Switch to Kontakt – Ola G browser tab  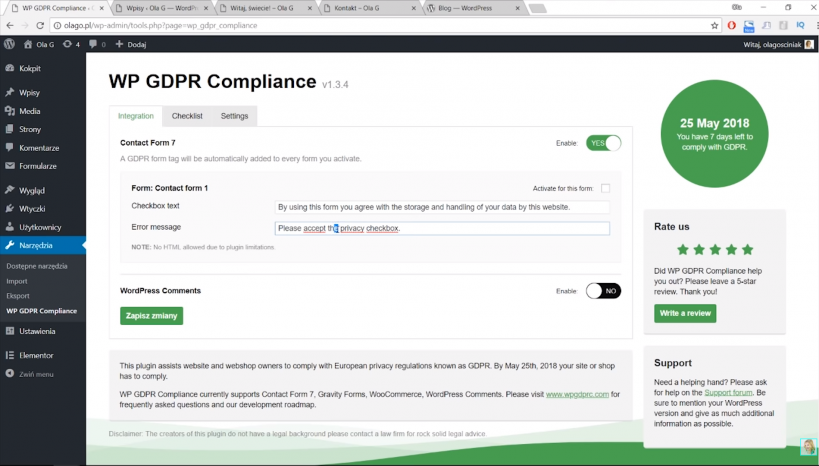point(370,8)
